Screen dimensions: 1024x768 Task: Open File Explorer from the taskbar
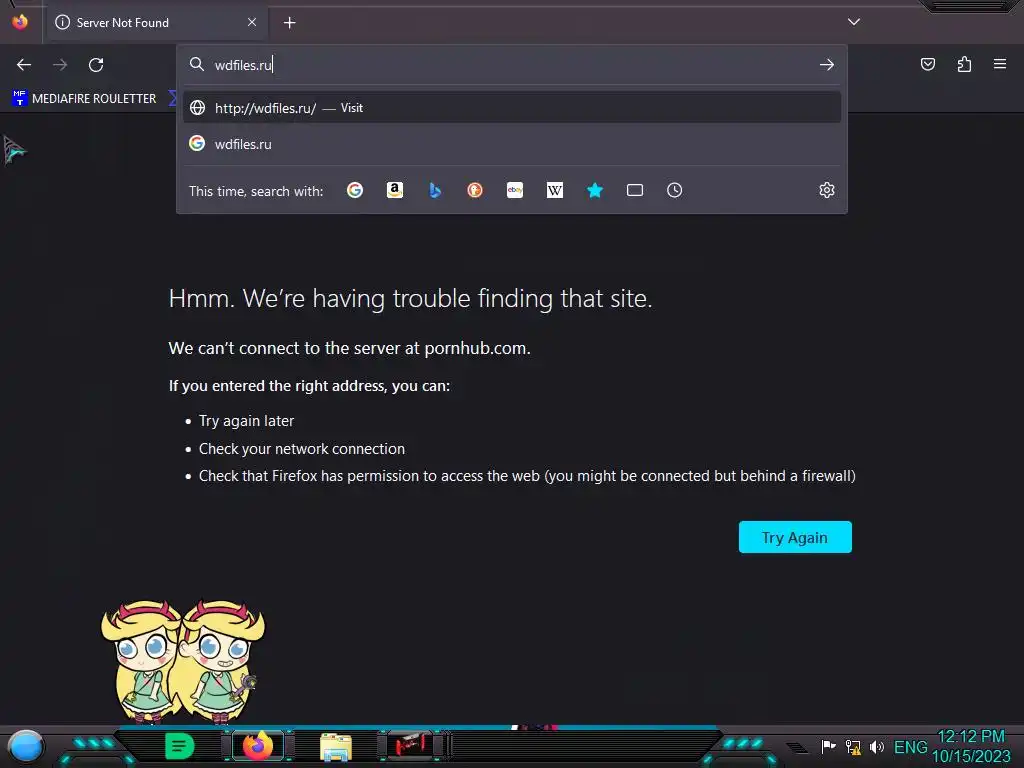coord(336,746)
